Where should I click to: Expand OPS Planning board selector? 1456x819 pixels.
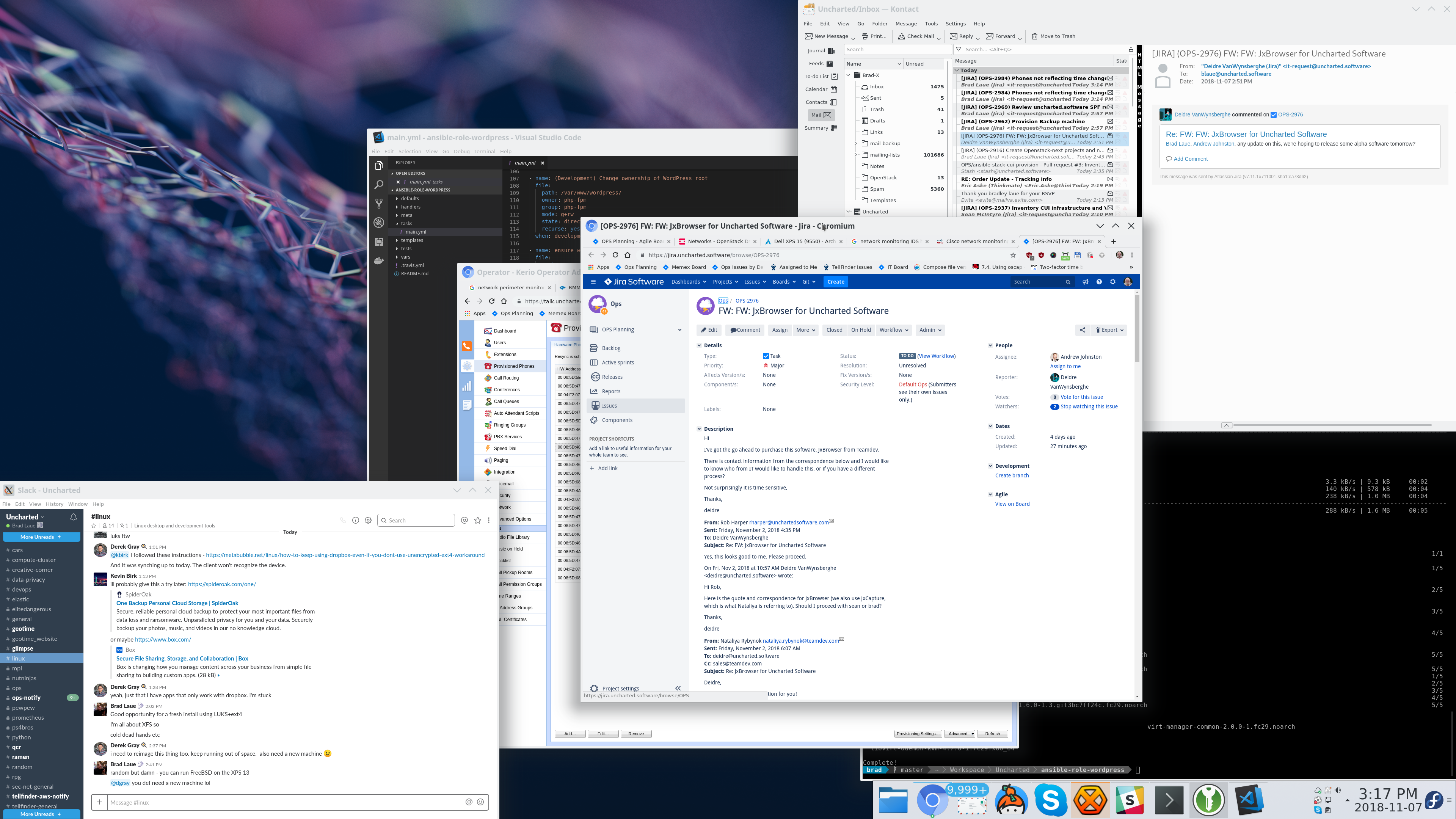click(x=679, y=329)
